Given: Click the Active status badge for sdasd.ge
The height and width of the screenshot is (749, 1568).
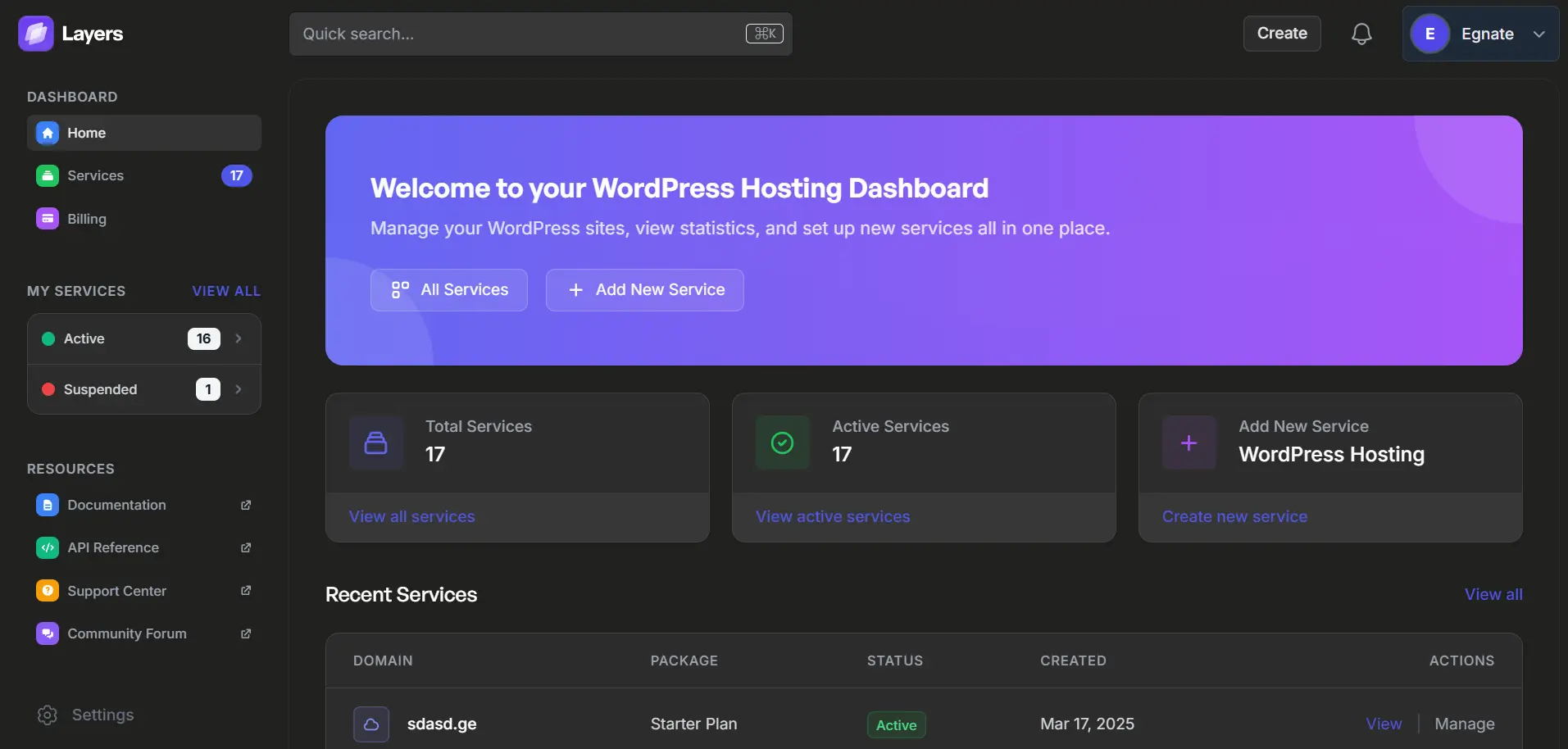Looking at the screenshot, I should point(897,725).
